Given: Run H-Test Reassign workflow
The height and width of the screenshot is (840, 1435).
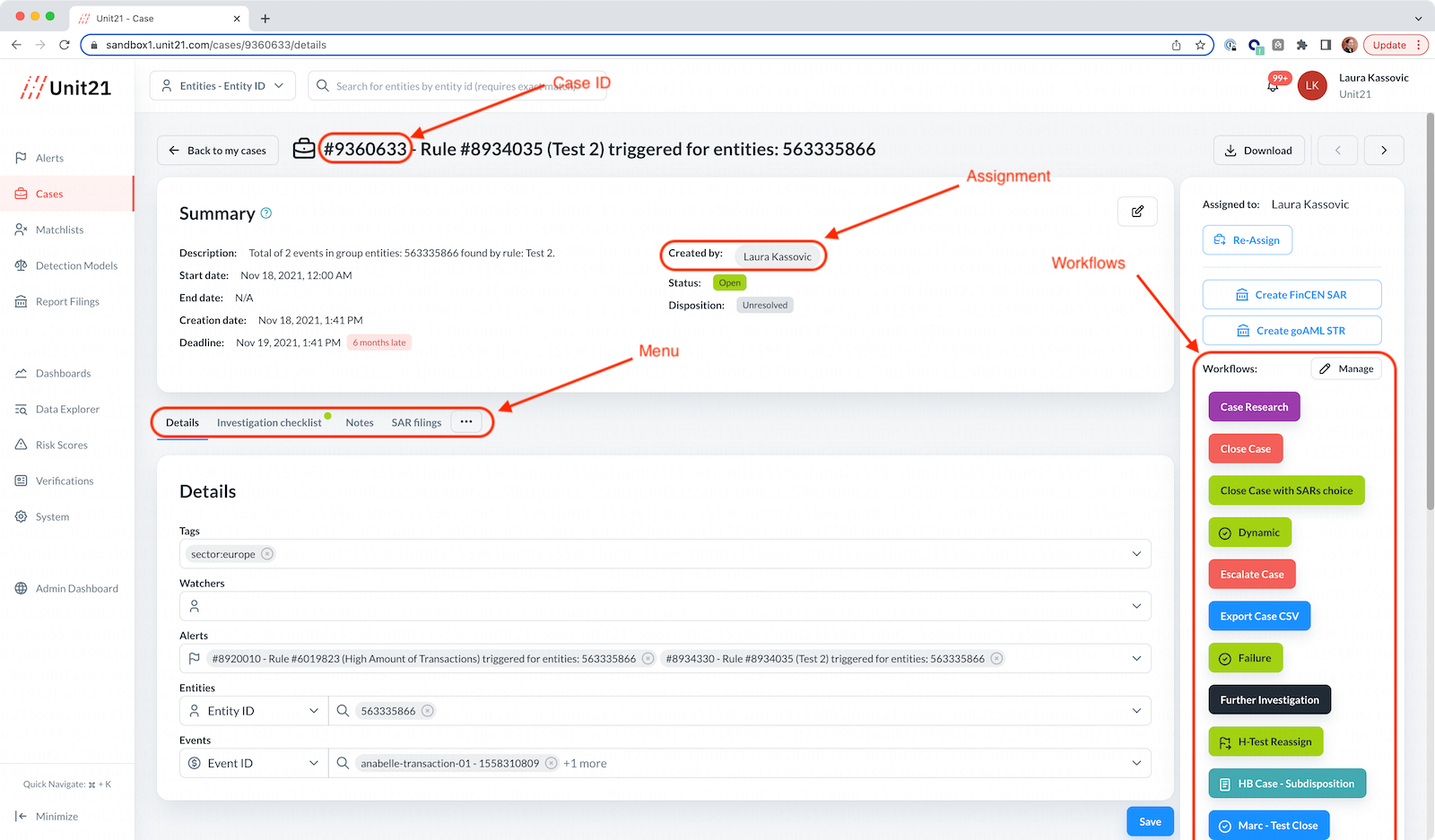Looking at the screenshot, I should (1265, 741).
